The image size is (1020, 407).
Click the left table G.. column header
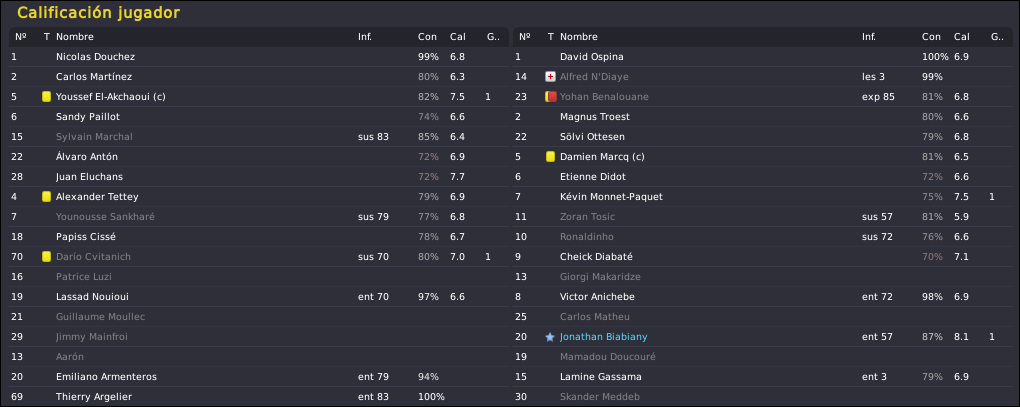point(493,37)
